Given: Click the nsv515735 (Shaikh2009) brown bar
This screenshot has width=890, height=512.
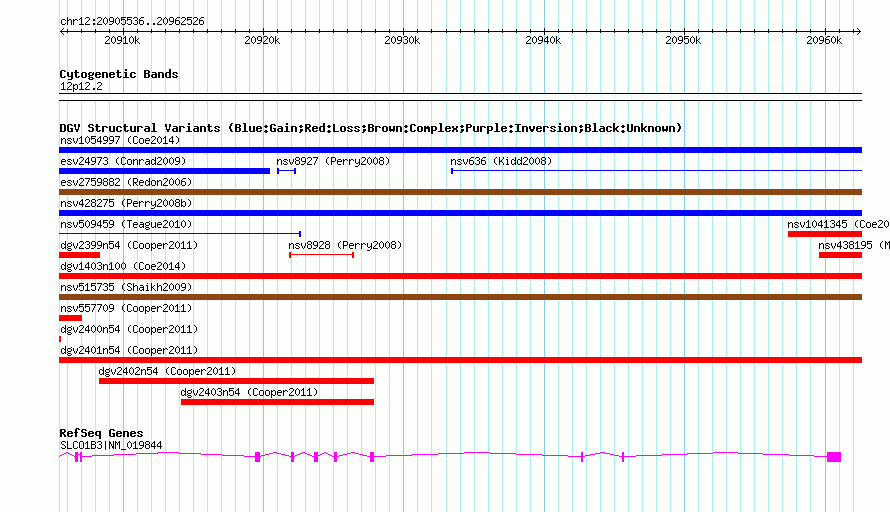Looking at the screenshot, I should point(460,297).
